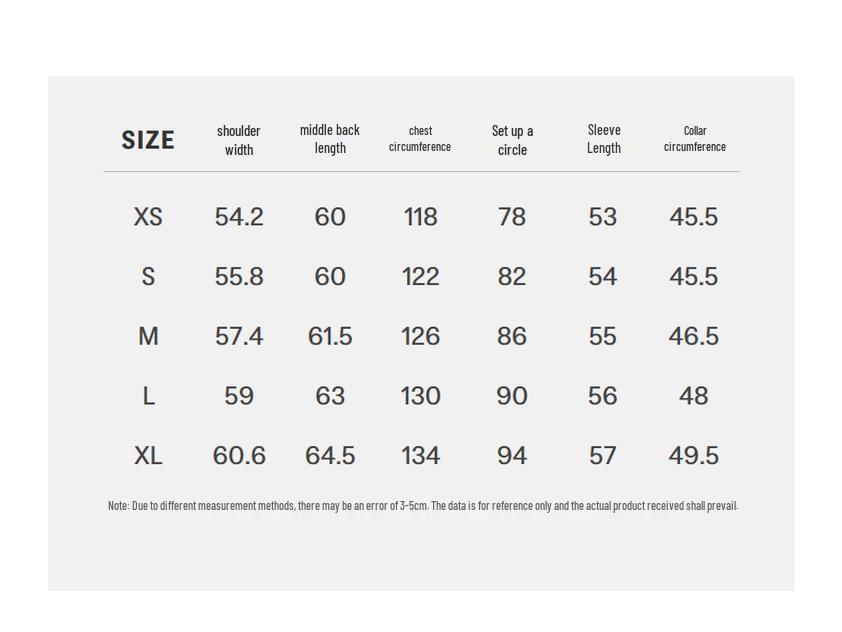Click the SIZE column header
842x632 pixels.
pos(148,140)
